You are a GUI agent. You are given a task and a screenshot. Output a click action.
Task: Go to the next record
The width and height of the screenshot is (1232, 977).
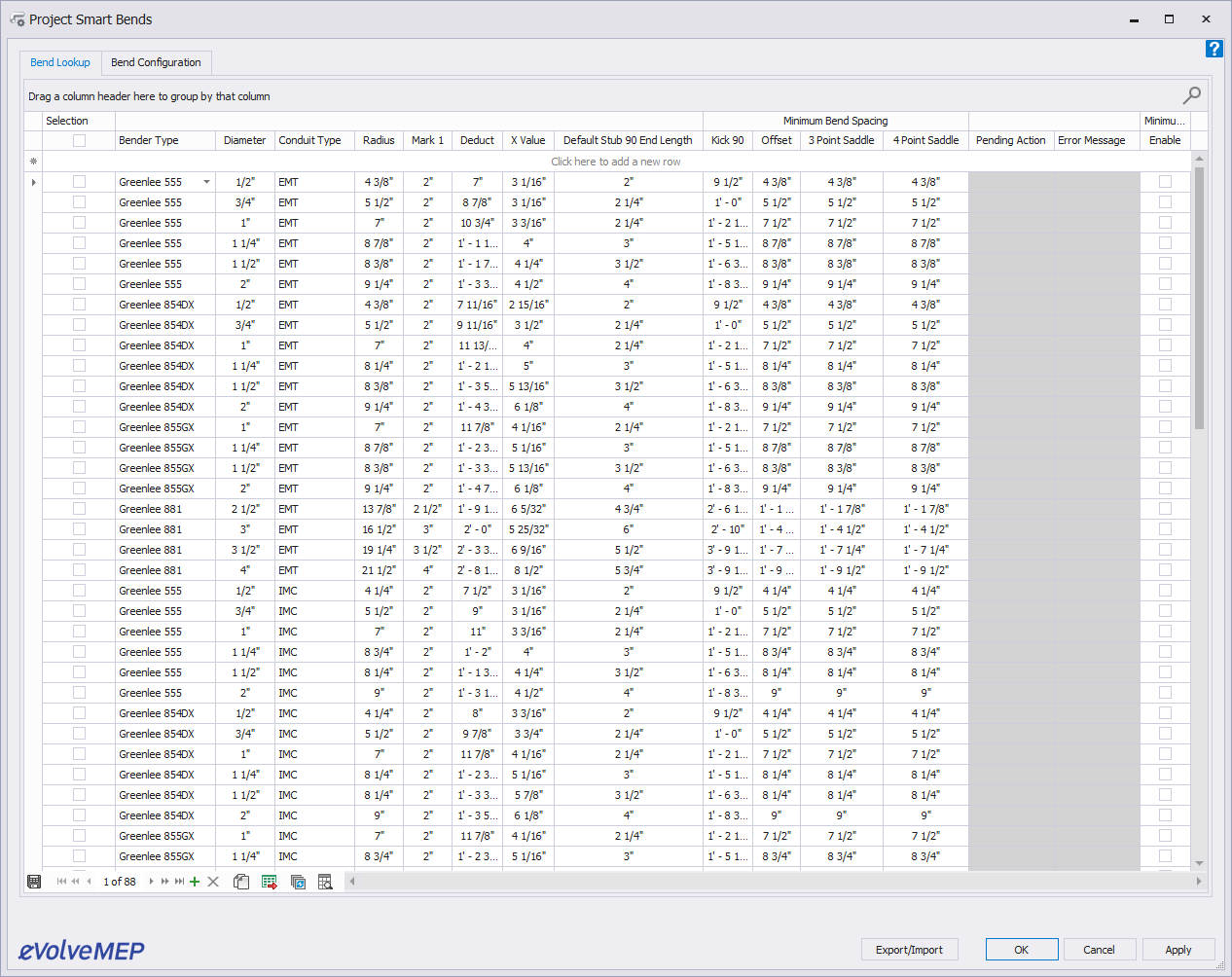coord(151,882)
